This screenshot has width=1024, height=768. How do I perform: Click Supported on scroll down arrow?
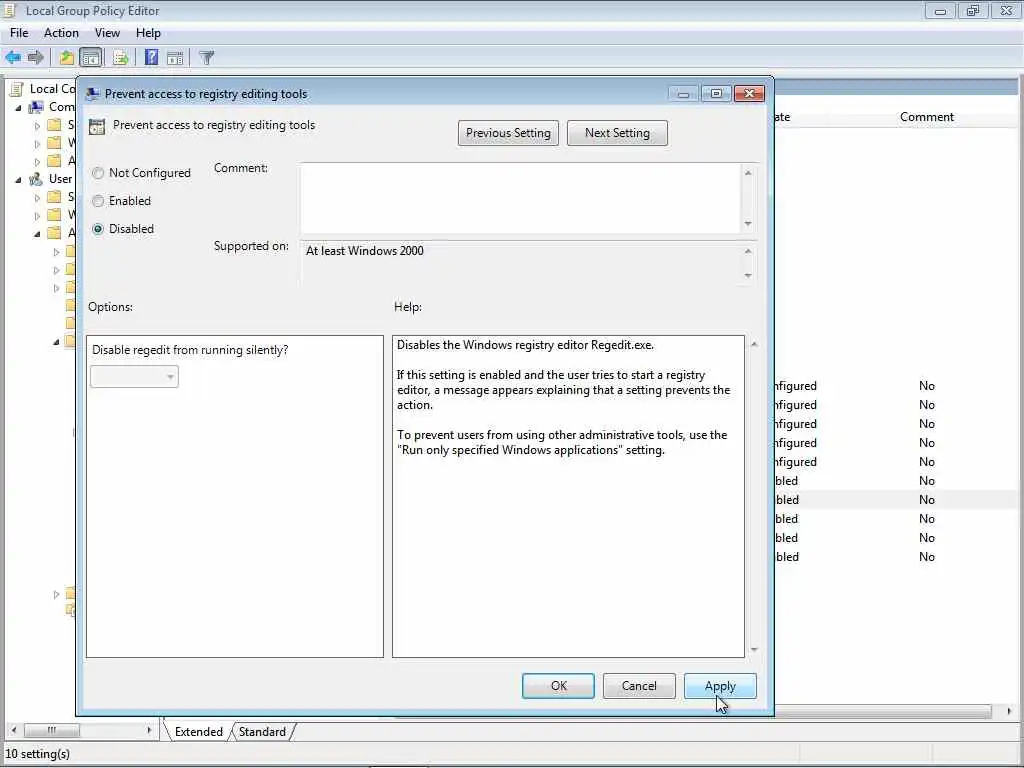coord(748,276)
